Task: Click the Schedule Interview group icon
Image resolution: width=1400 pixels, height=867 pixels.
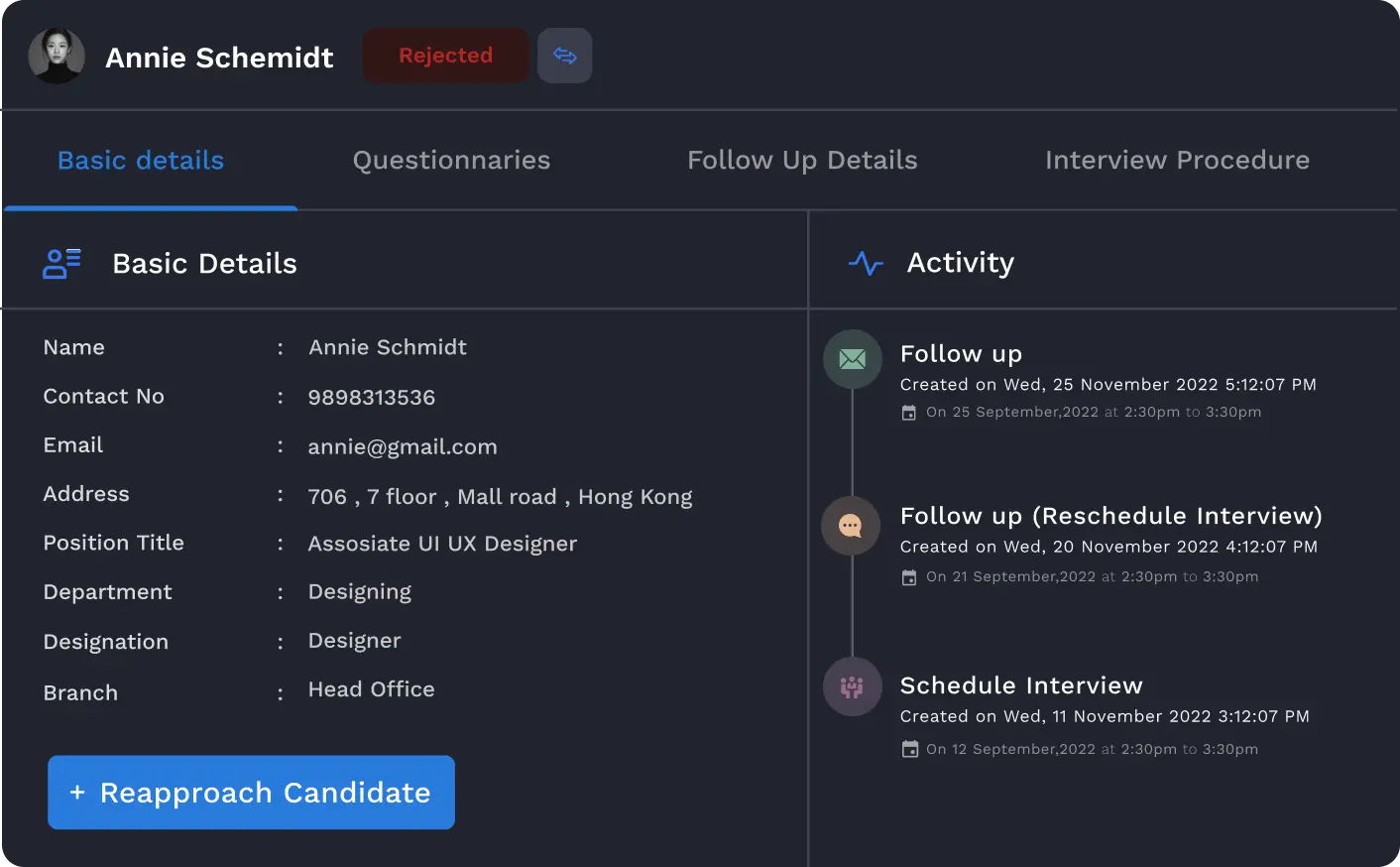Action: 852,686
